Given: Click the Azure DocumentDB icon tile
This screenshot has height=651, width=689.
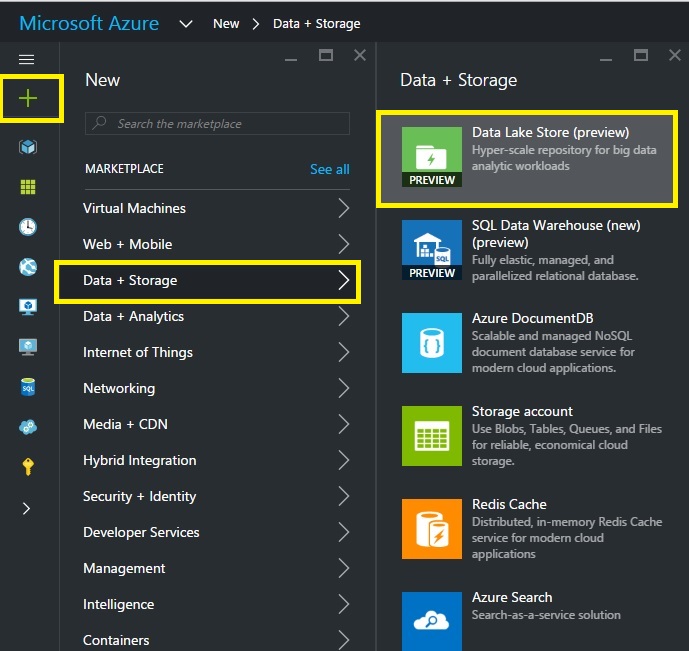Looking at the screenshot, I should (432, 343).
